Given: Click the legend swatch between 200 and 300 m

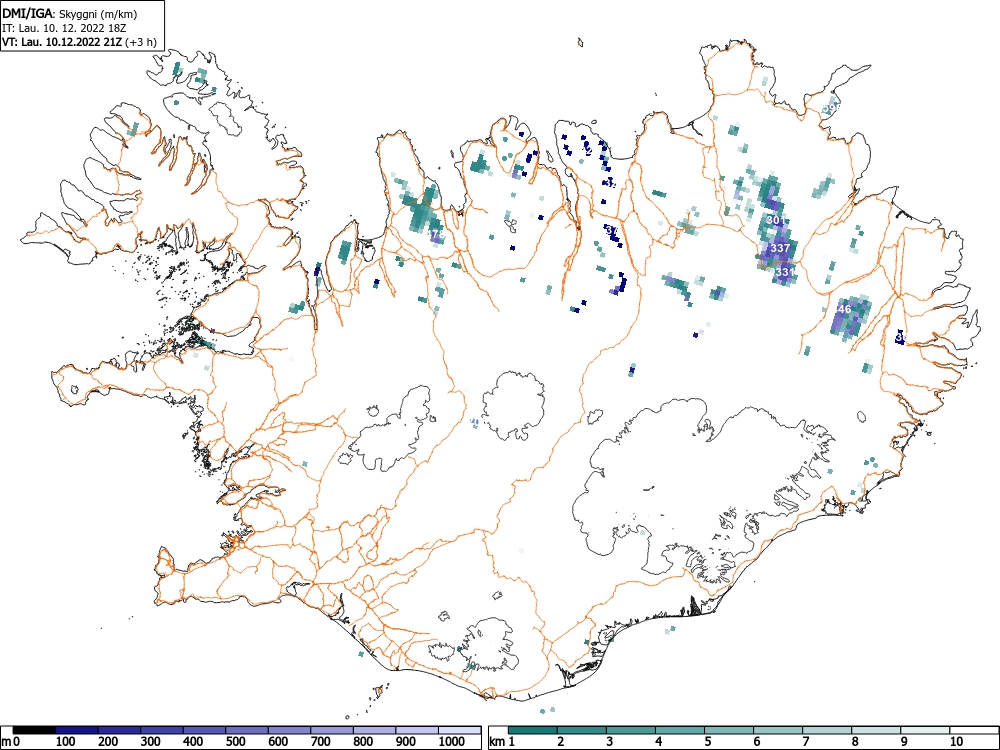Looking at the screenshot, I should coord(119,730).
